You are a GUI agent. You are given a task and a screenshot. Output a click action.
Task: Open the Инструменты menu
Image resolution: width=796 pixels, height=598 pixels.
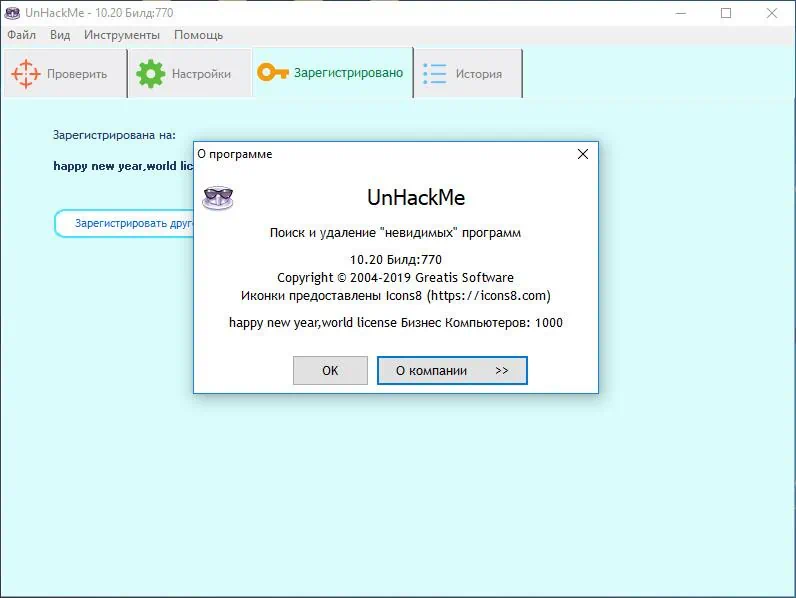click(x=122, y=35)
